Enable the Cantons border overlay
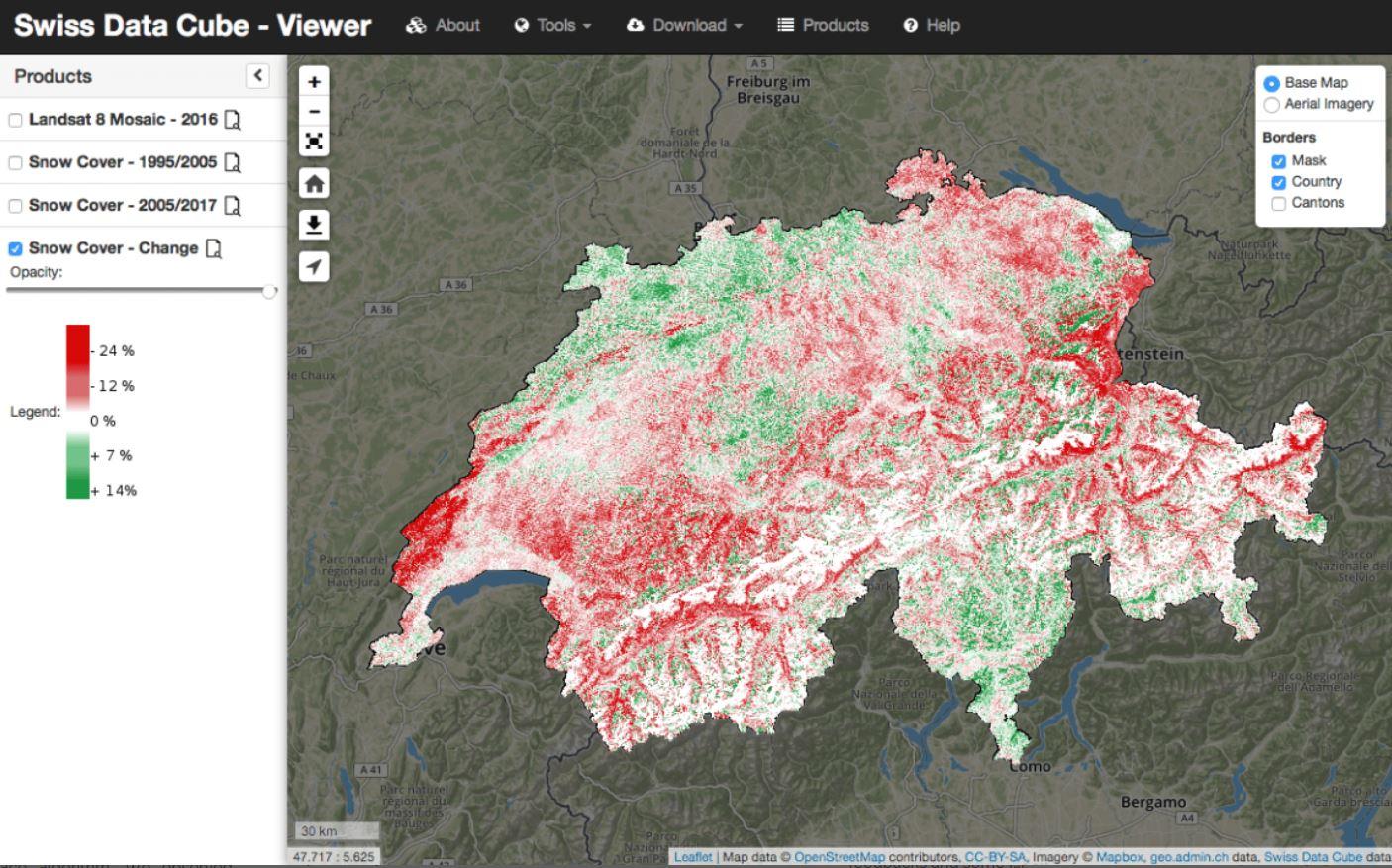1392x868 pixels. (x=1276, y=202)
